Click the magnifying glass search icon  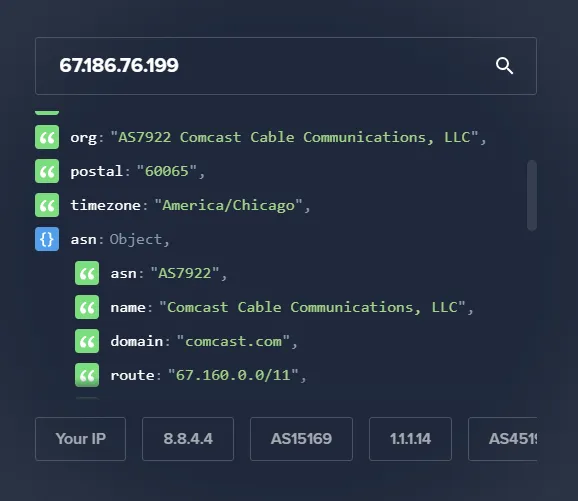coord(504,66)
